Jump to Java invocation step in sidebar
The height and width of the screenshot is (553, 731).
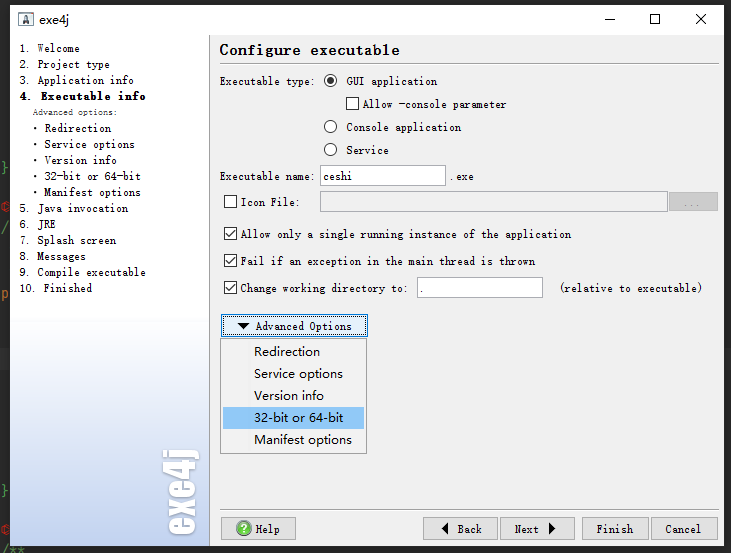pos(82,208)
